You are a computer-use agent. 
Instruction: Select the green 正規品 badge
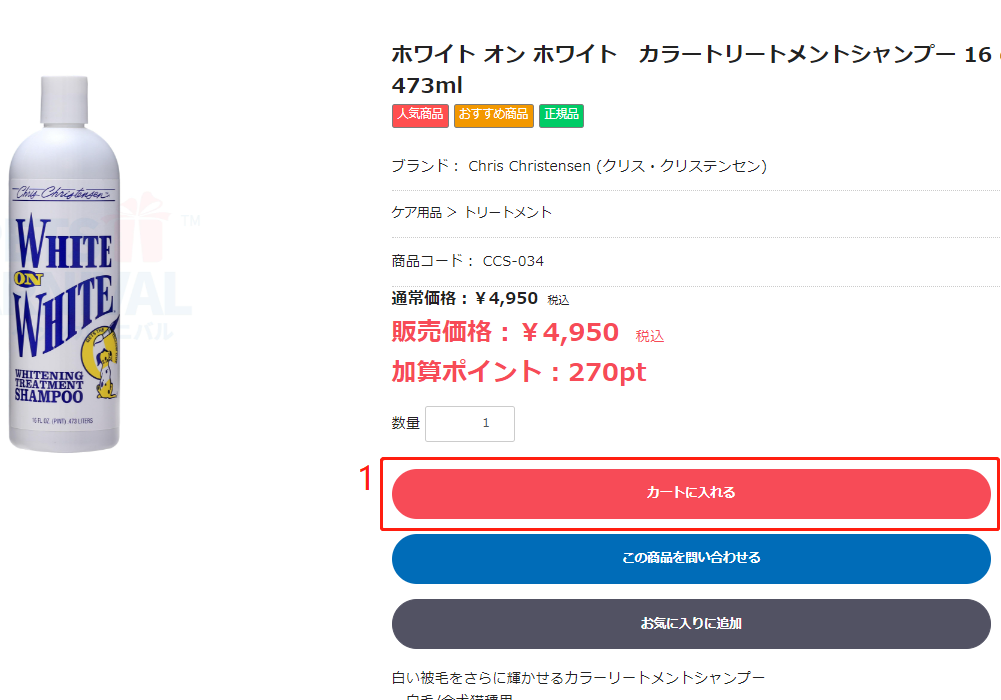point(561,115)
